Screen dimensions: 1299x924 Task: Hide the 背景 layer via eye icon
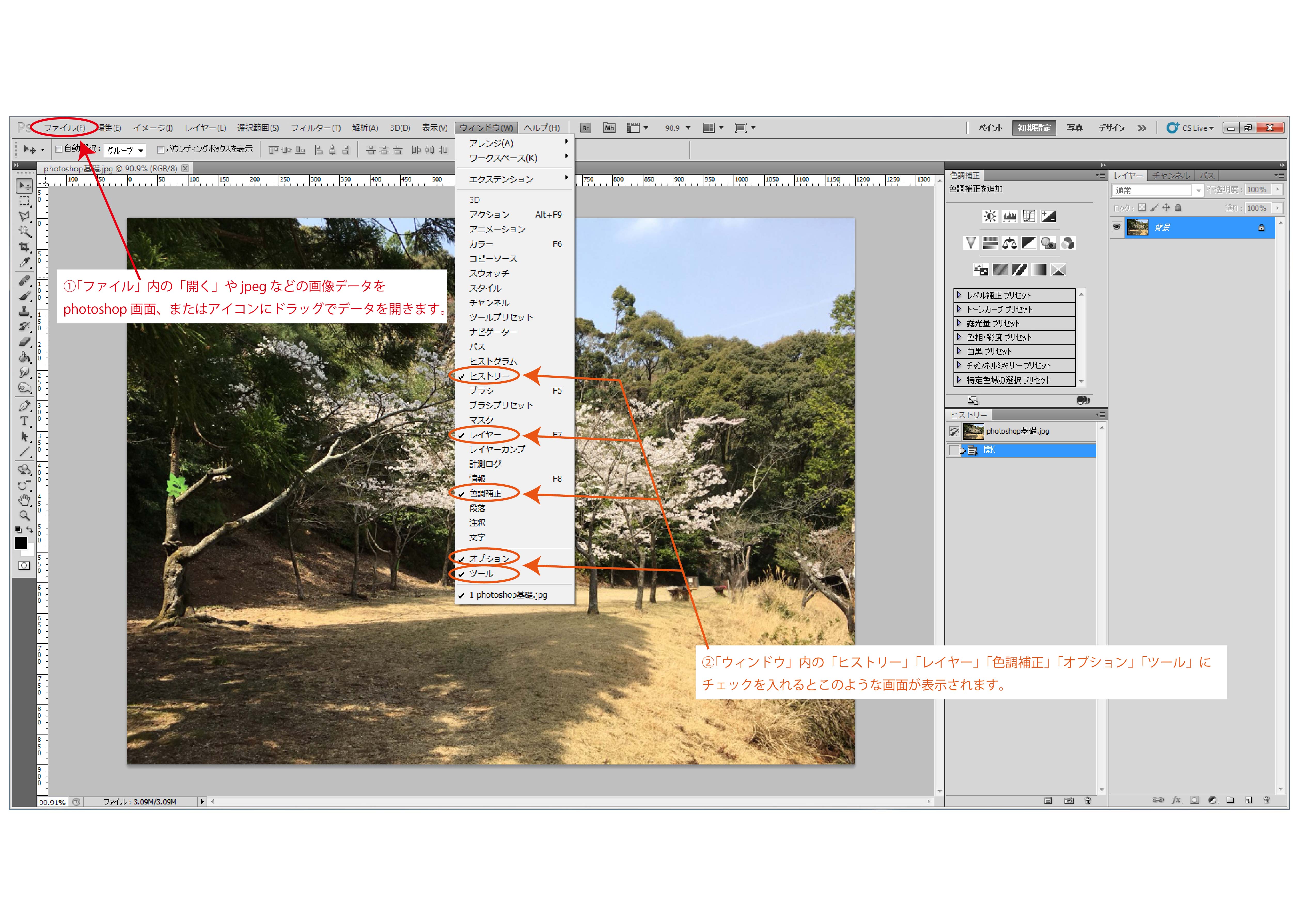(x=1116, y=227)
